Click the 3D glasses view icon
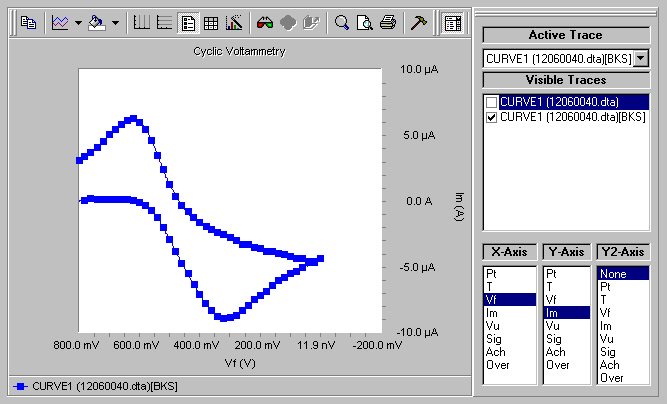Image resolution: width=667 pixels, height=404 pixels. click(265, 23)
